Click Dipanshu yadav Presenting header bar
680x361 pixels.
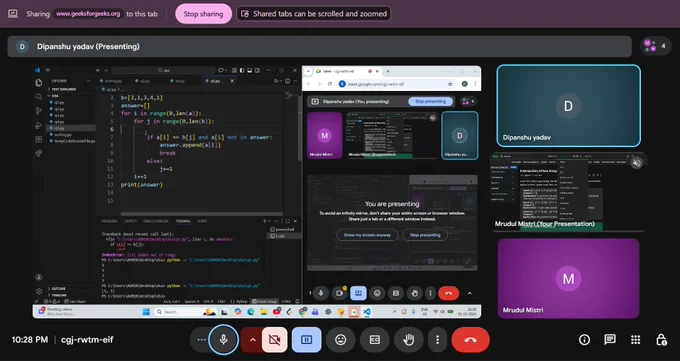[x=319, y=46]
